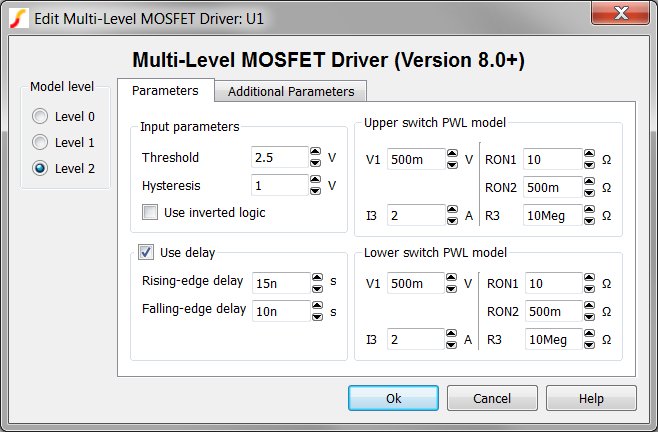This screenshot has width=658, height=432.
Task: Uncheck the Use delay checkbox
Action: tap(146, 252)
